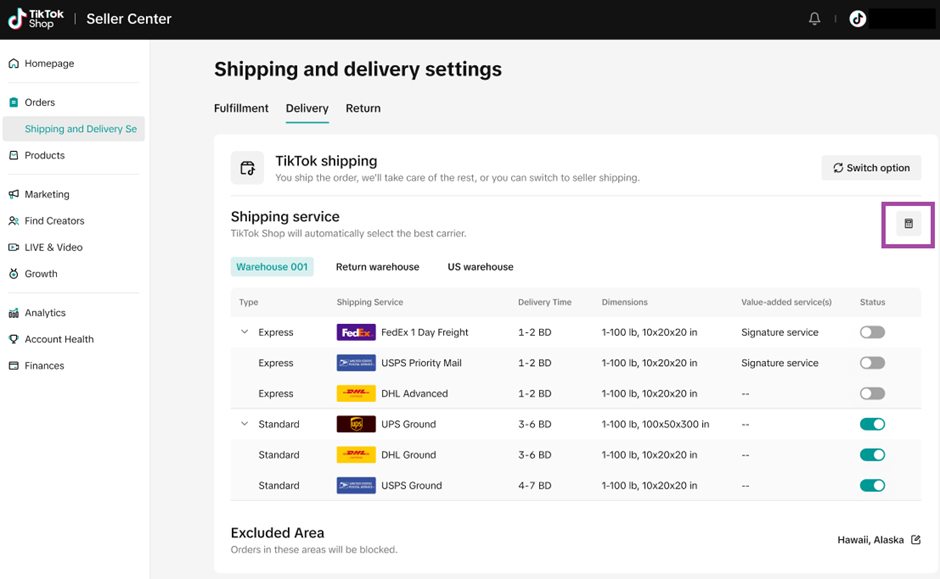Click Seller Center header title
The height and width of the screenshot is (579, 940).
pos(129,19)
